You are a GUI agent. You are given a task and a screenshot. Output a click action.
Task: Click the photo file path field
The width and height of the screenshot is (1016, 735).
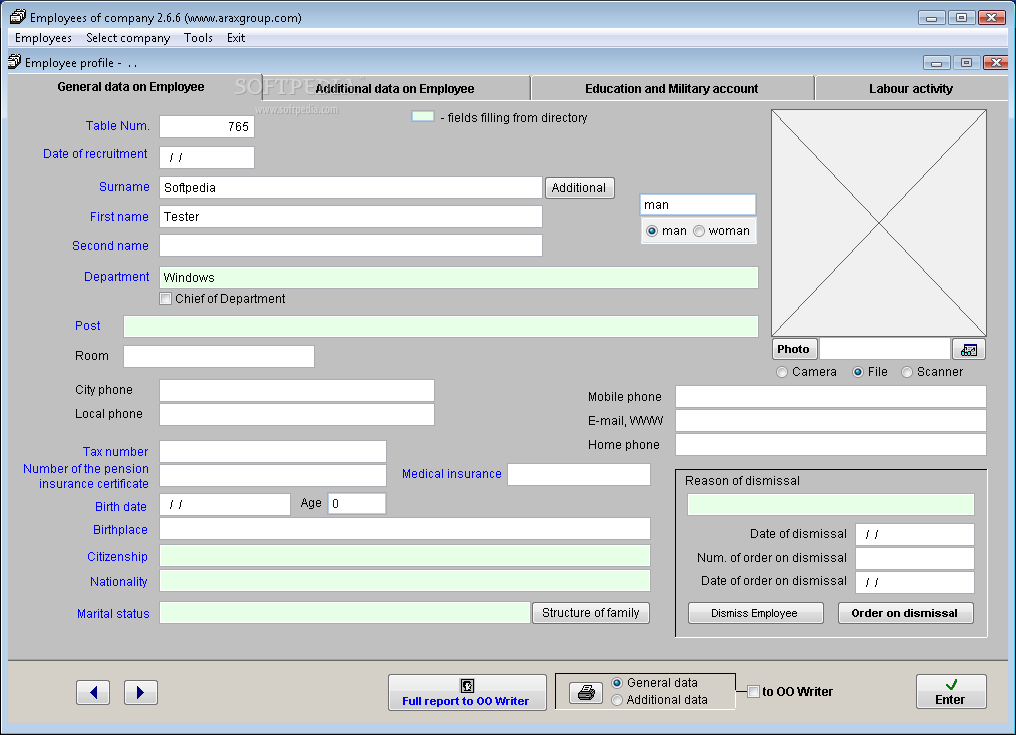[884, 349]
